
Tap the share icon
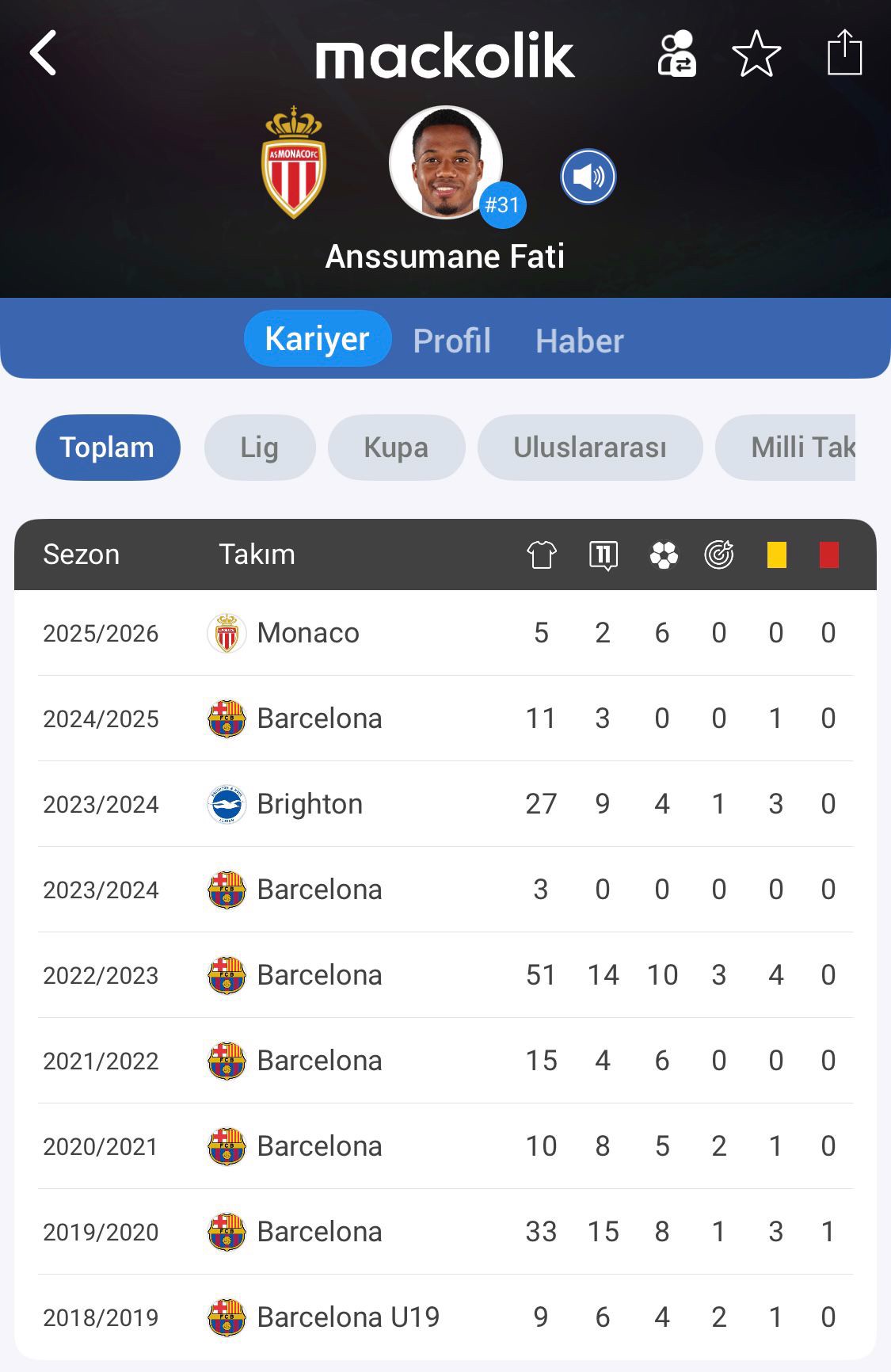pos(844,52)
